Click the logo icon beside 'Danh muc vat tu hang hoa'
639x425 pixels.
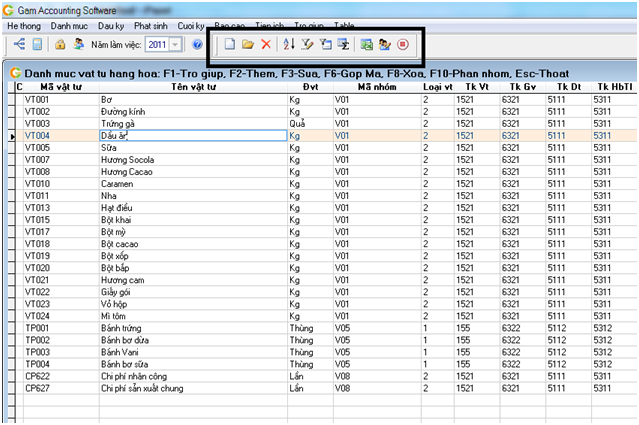(x=15, y=73)
